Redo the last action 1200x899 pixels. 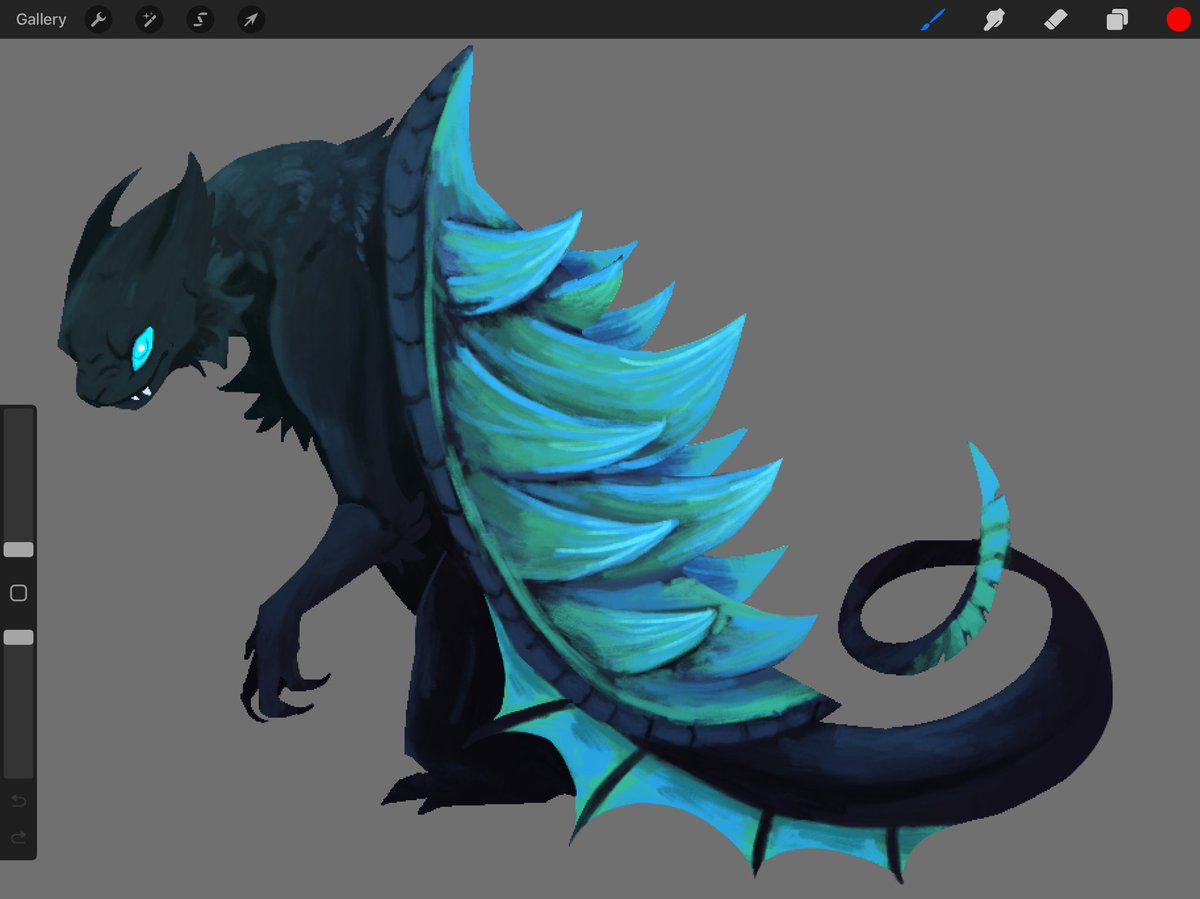tap(18, 838)
